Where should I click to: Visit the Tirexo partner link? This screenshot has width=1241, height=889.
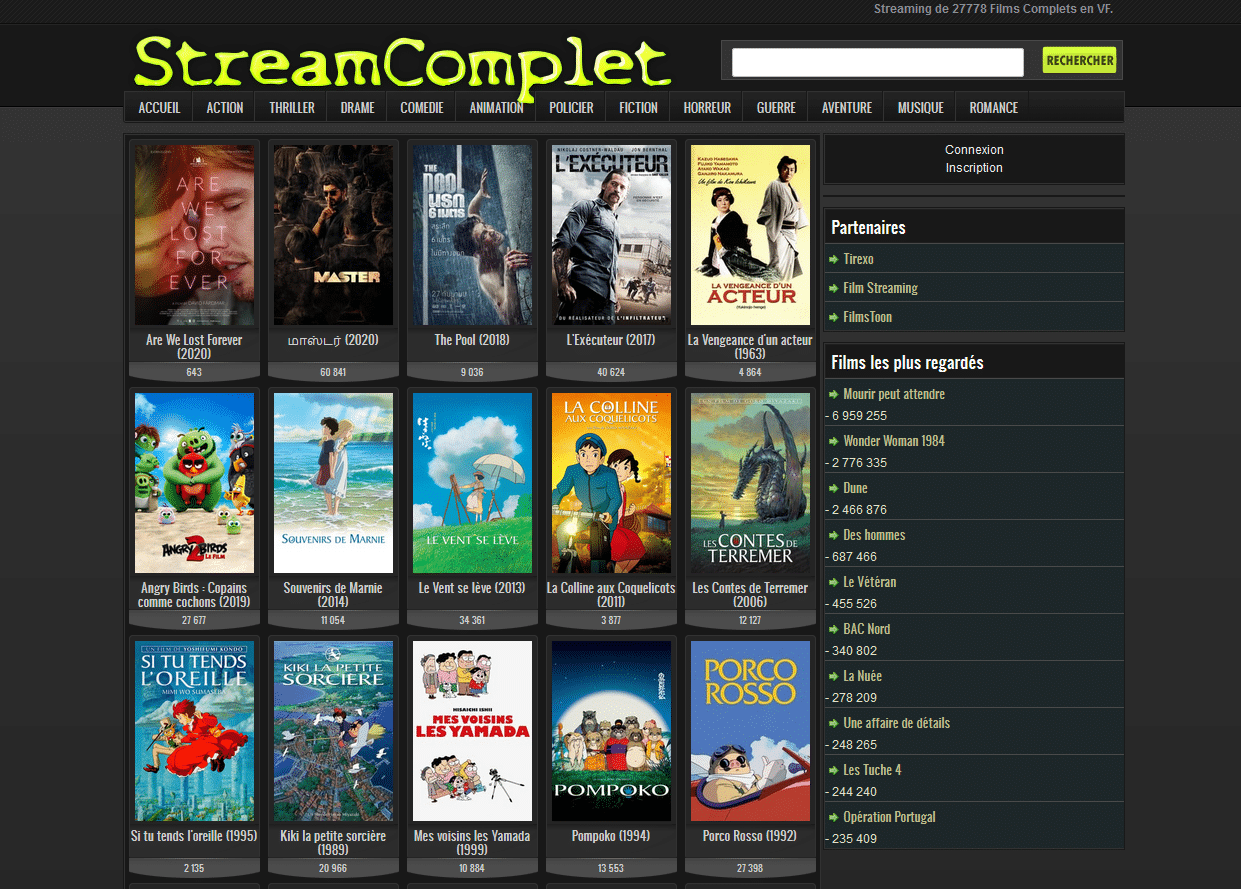coord(858,259)
